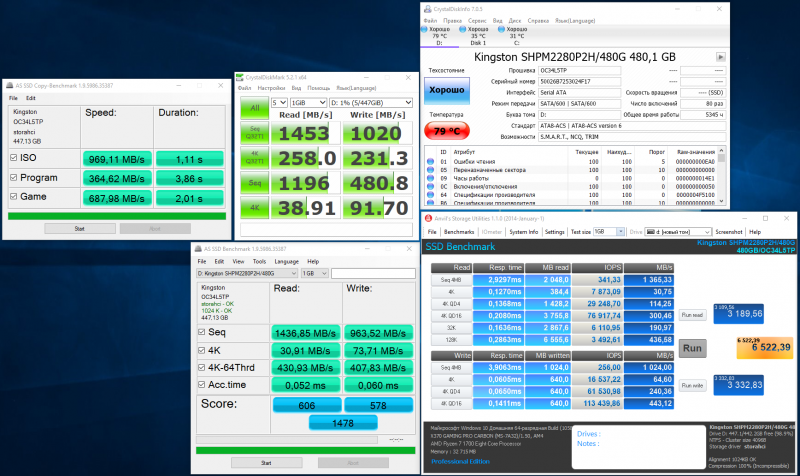The width and height of the screenshot is (800, 476).
Task: Open the D: 1% (5/447GiB) drive dropdown
Action: click(370, 103)
